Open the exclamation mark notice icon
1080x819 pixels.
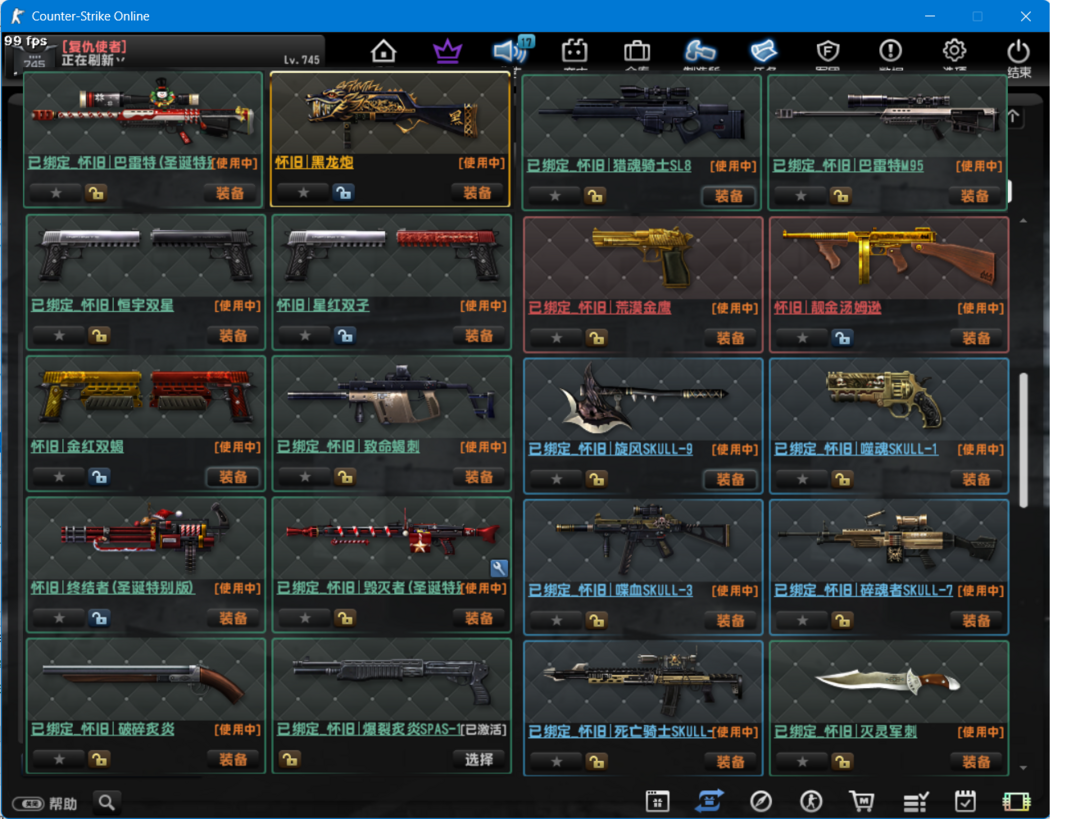(890, 51)
